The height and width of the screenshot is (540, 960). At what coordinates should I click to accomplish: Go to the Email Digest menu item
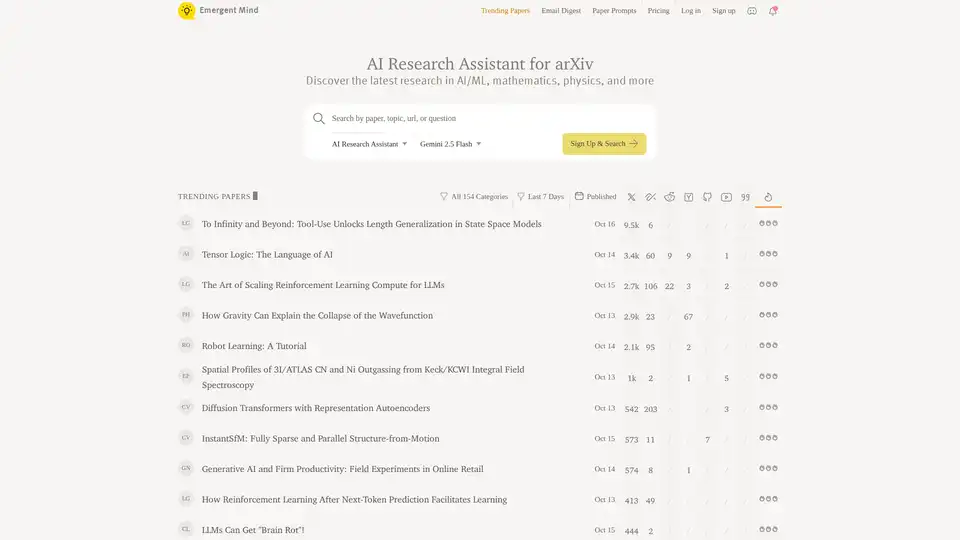(x=561, y=11)
